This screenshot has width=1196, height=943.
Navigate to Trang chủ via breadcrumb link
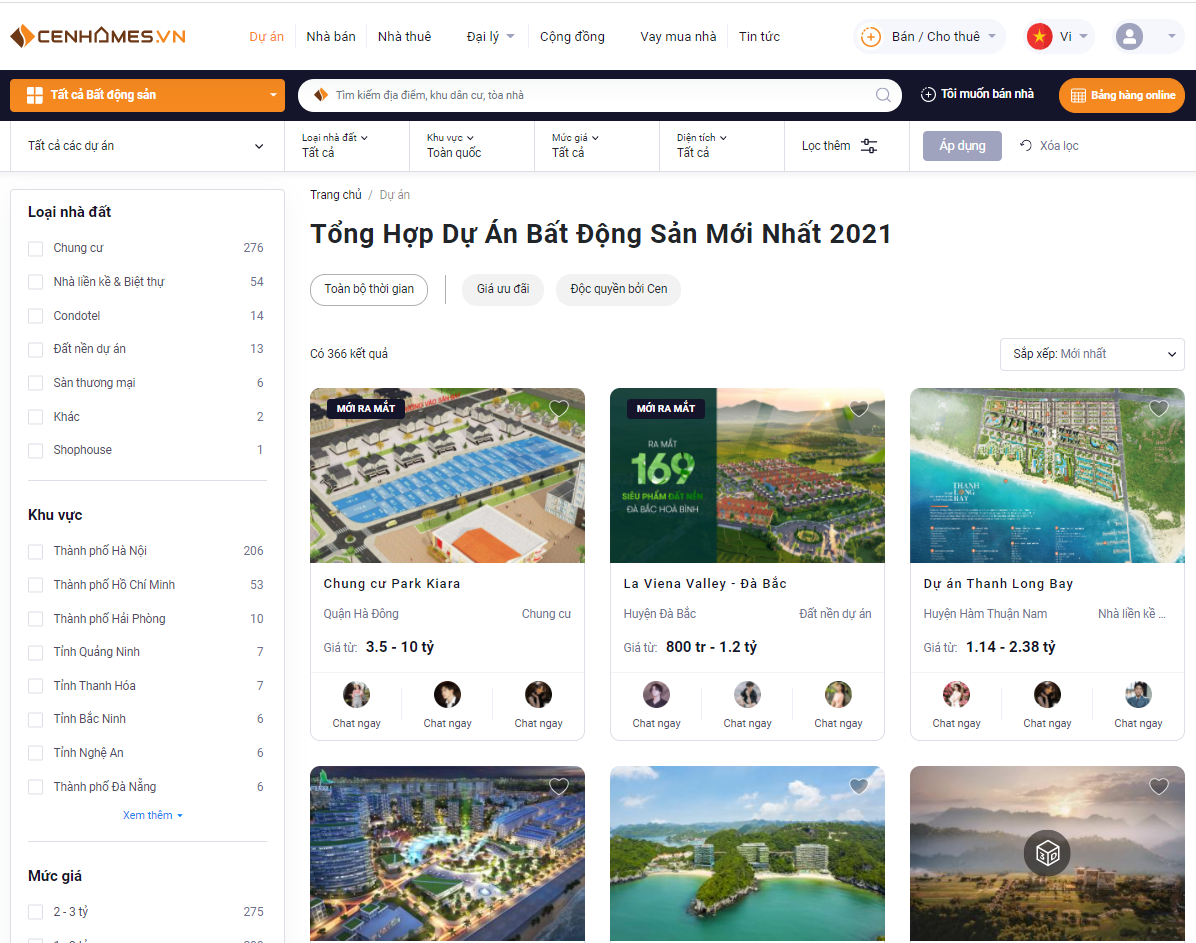coord(336,194)
